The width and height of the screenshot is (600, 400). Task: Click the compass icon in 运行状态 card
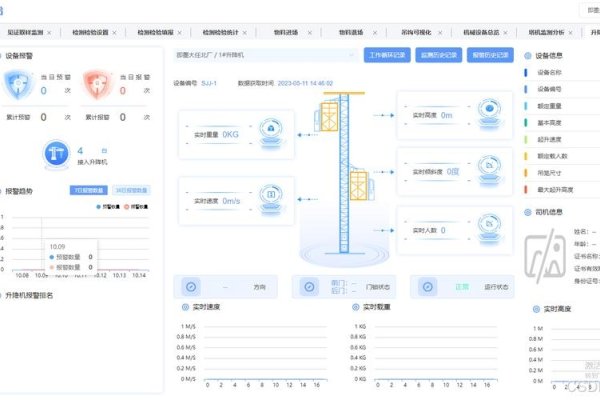pyautogui.click(x=427, y=287)
